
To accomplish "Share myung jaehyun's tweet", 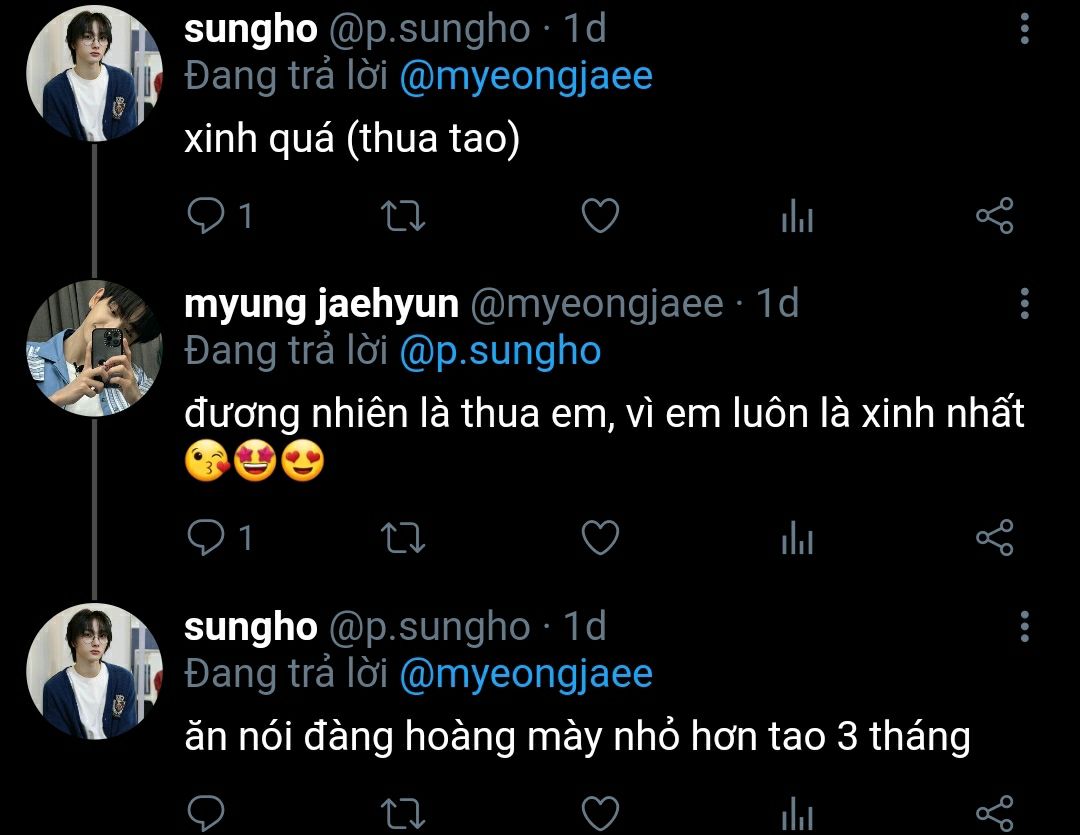I will pyautogui.click(x=995, y=537).
